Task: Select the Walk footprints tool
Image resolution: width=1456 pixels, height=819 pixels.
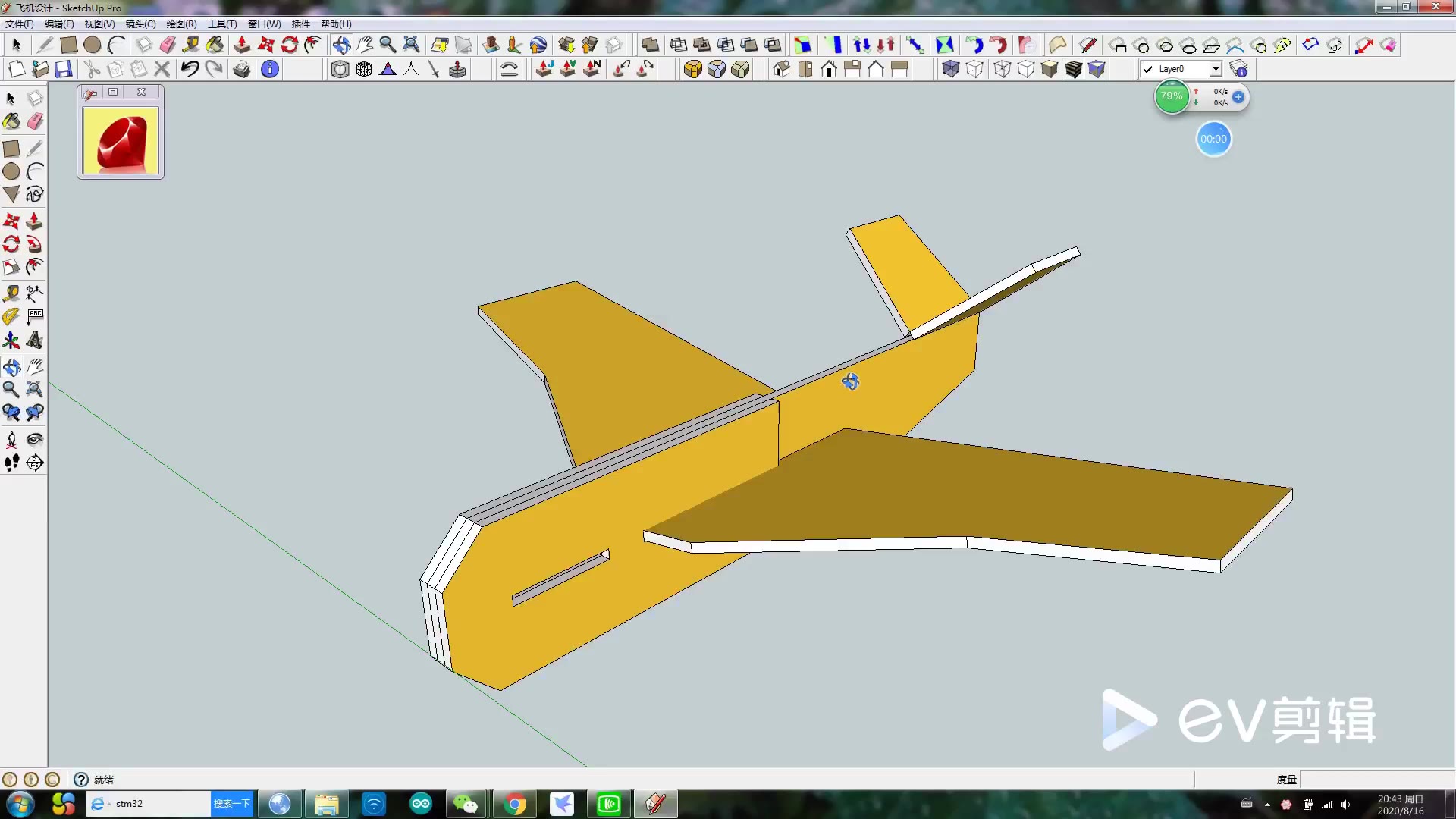Action: pos(11,463)
